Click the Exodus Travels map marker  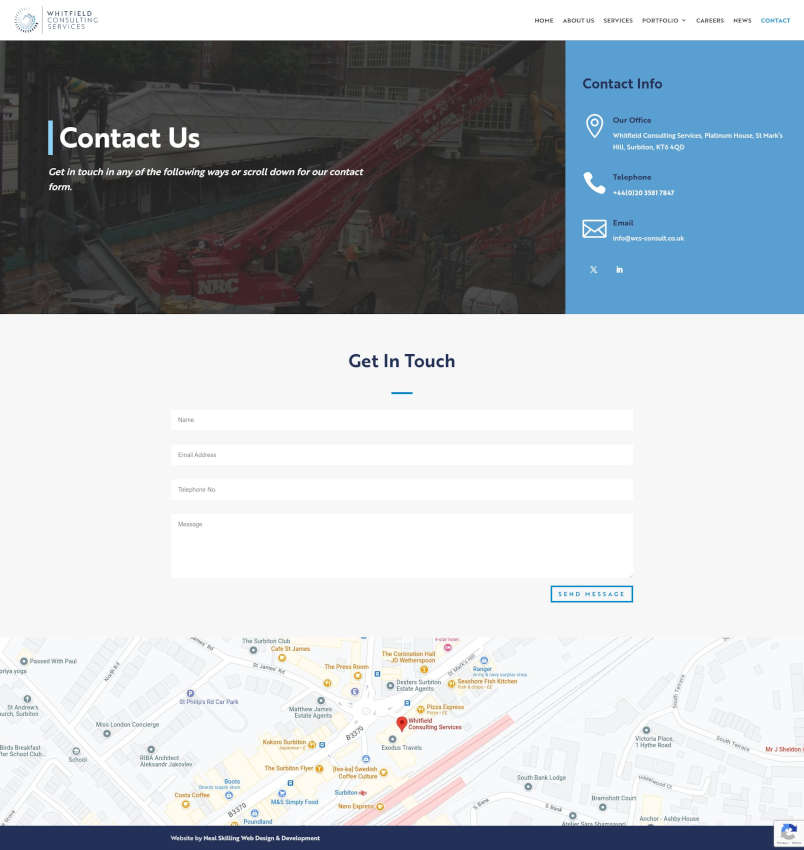[393, 739]
